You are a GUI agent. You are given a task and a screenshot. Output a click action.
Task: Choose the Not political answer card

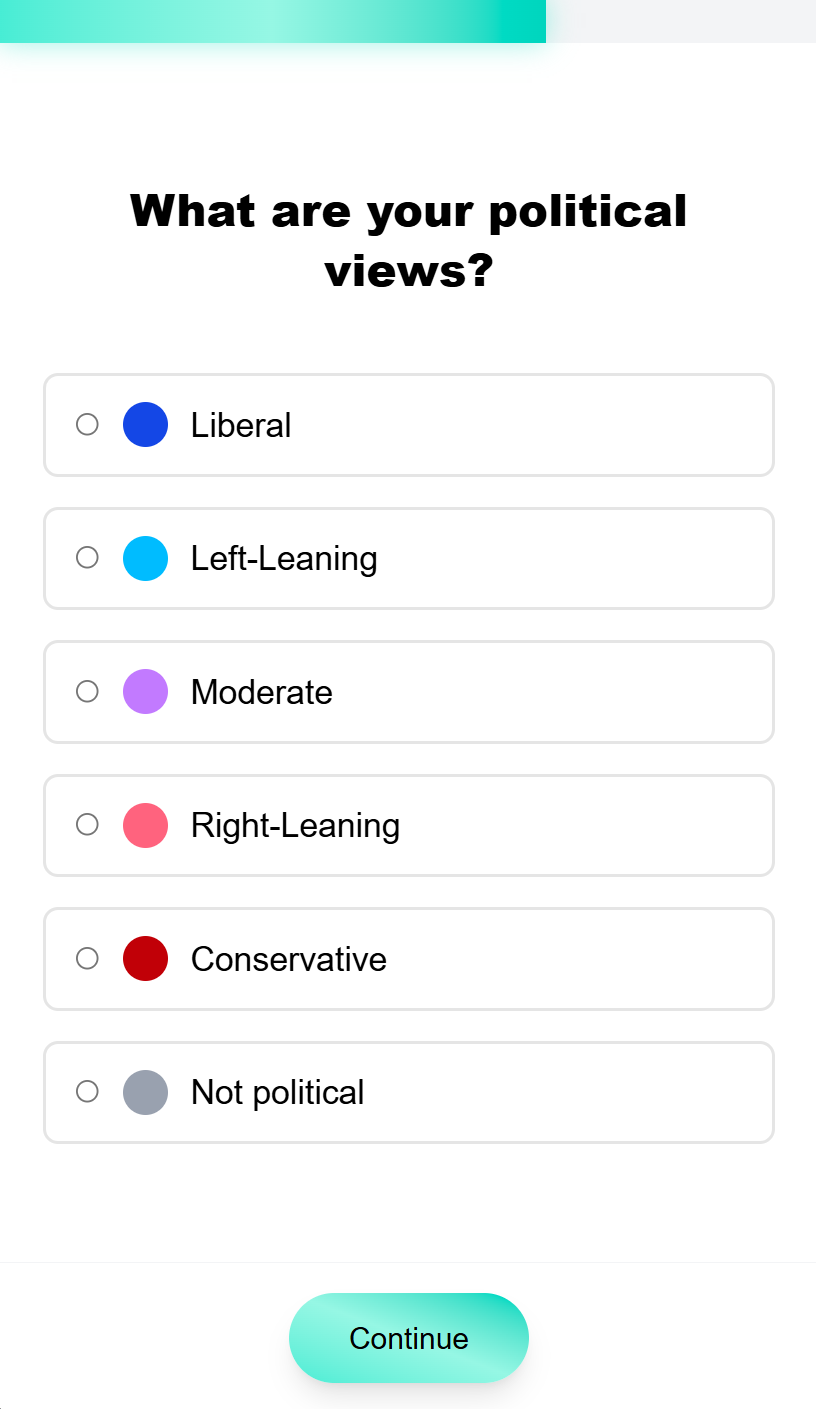[x=408, y=1092]
